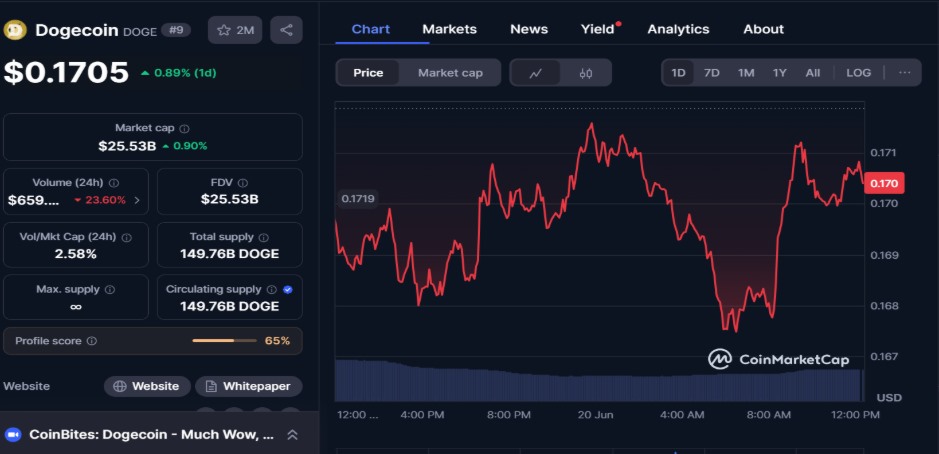Add Dogecoin to watchlist with star
This screenshot has width=939, height=454.
(235, 30)
